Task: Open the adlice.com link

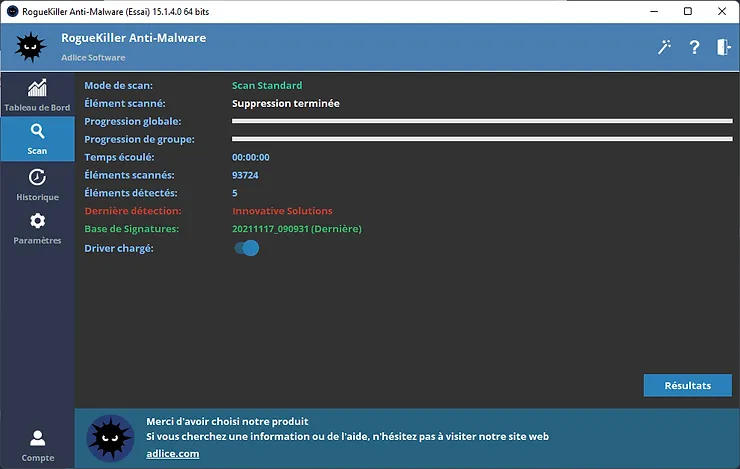Action: [x=173, y=454]
